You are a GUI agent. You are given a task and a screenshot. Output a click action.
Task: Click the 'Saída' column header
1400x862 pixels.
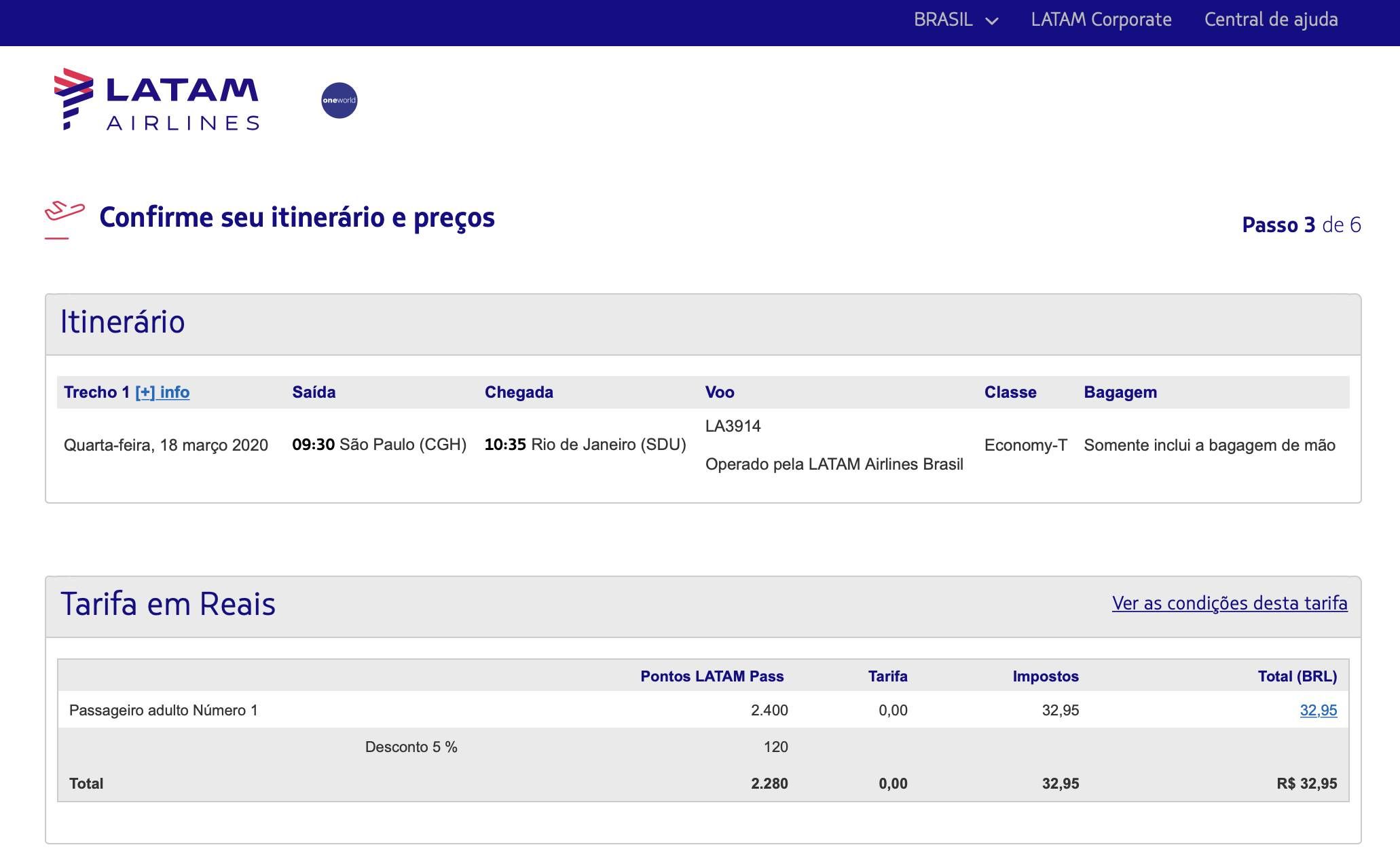(x=314, y=392)
